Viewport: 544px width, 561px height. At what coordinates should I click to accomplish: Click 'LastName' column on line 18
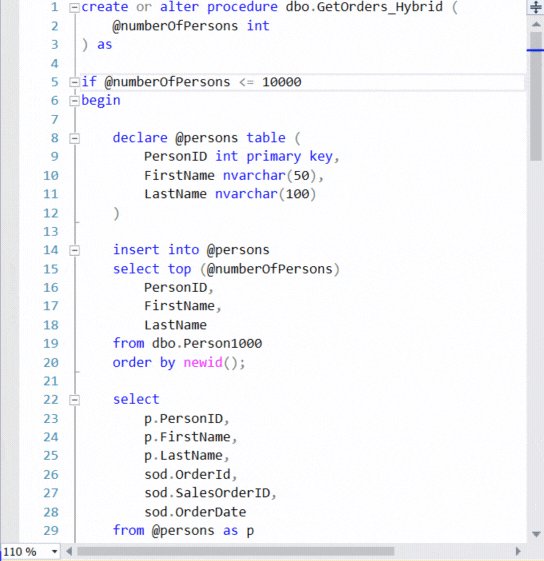click(x=175, y=325)
